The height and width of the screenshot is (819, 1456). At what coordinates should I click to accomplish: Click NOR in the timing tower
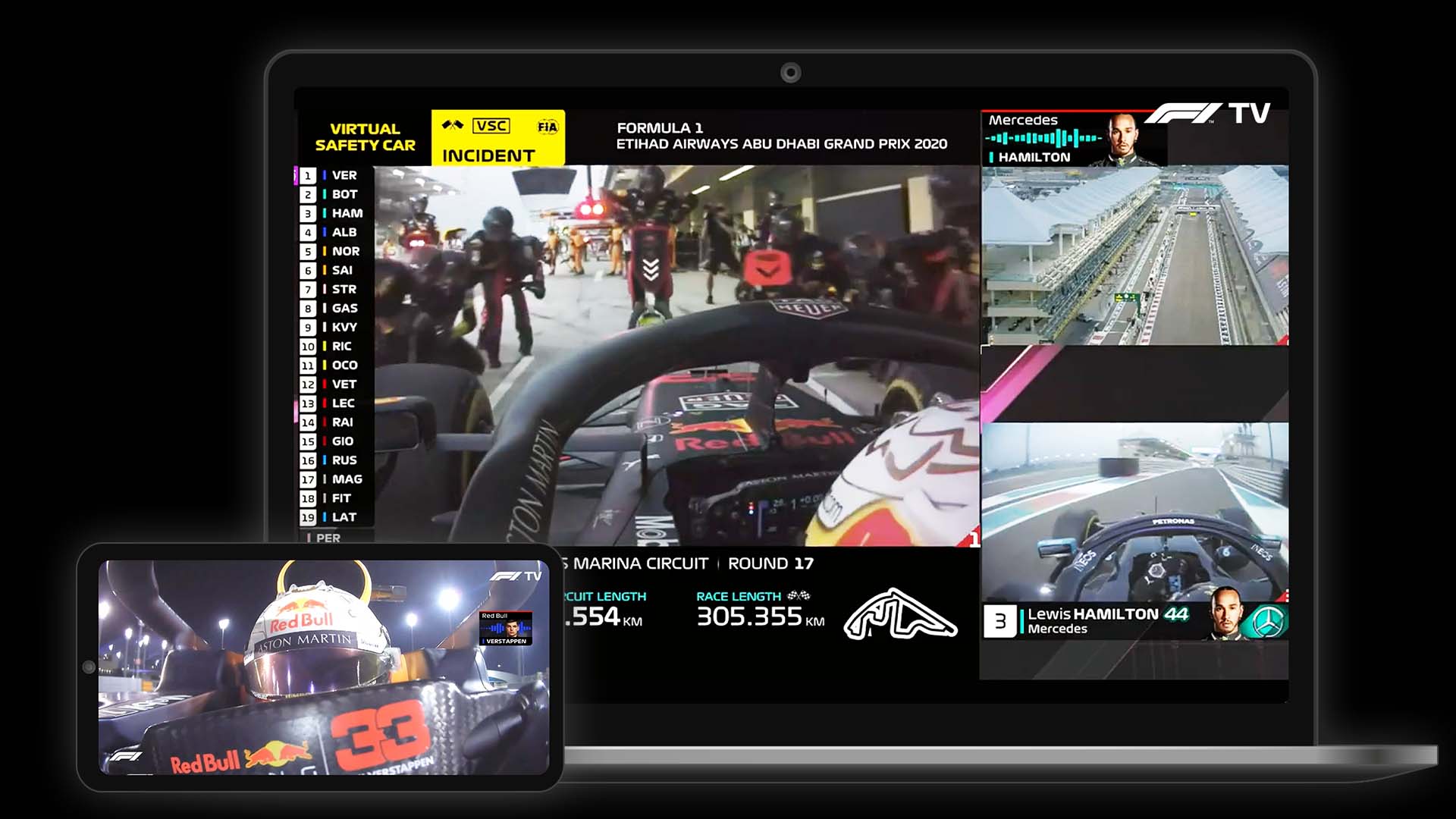tap(346, 251)
